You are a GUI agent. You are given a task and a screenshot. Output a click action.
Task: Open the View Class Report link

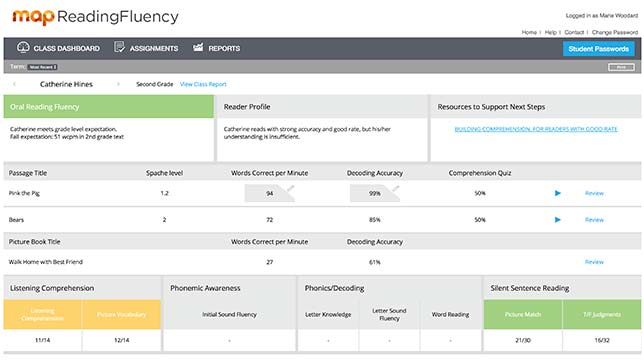[x=203, y=84]
